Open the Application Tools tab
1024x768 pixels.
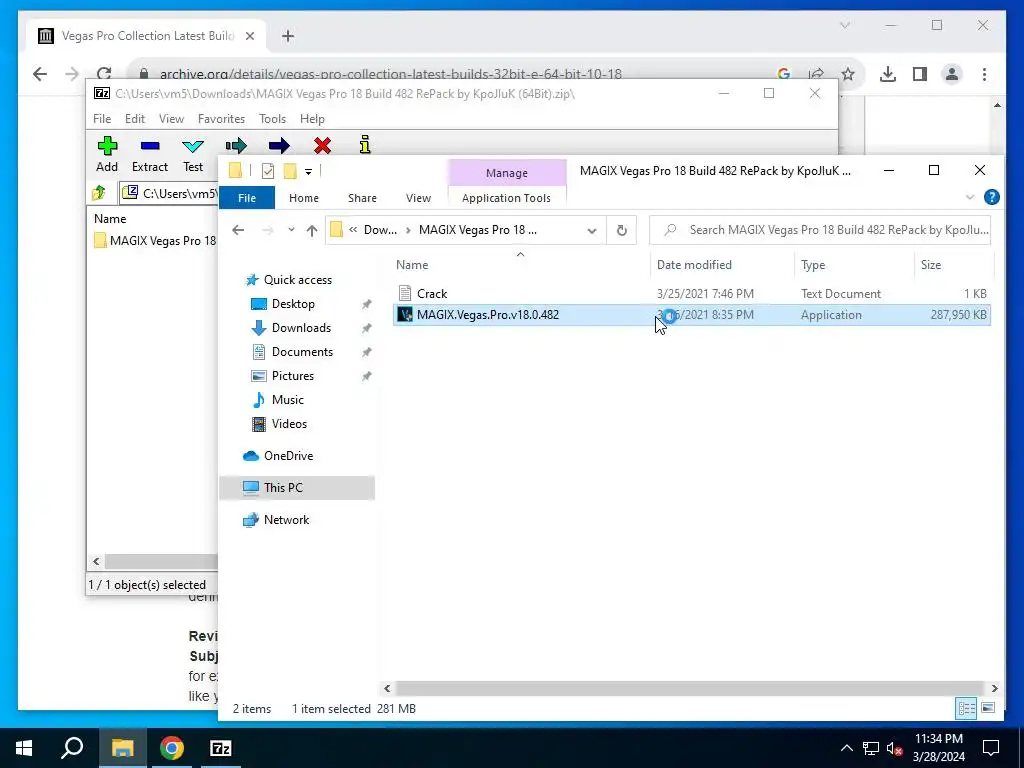pyautogui.click(x=506, y=198)
